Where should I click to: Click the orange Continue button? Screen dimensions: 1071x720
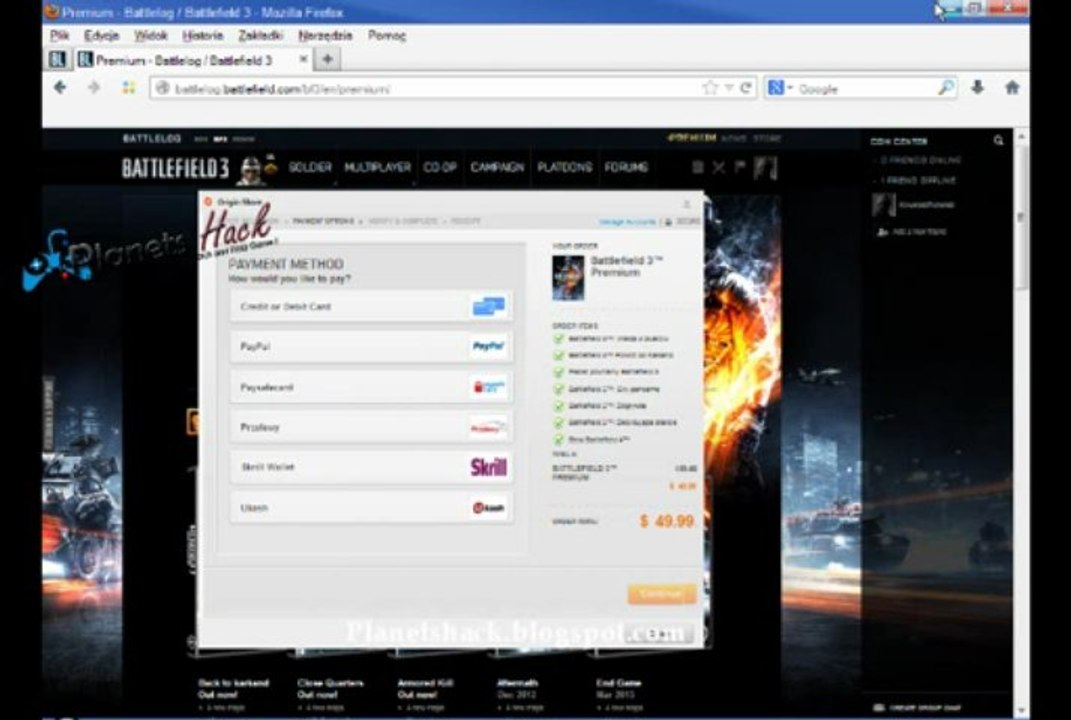661,594
